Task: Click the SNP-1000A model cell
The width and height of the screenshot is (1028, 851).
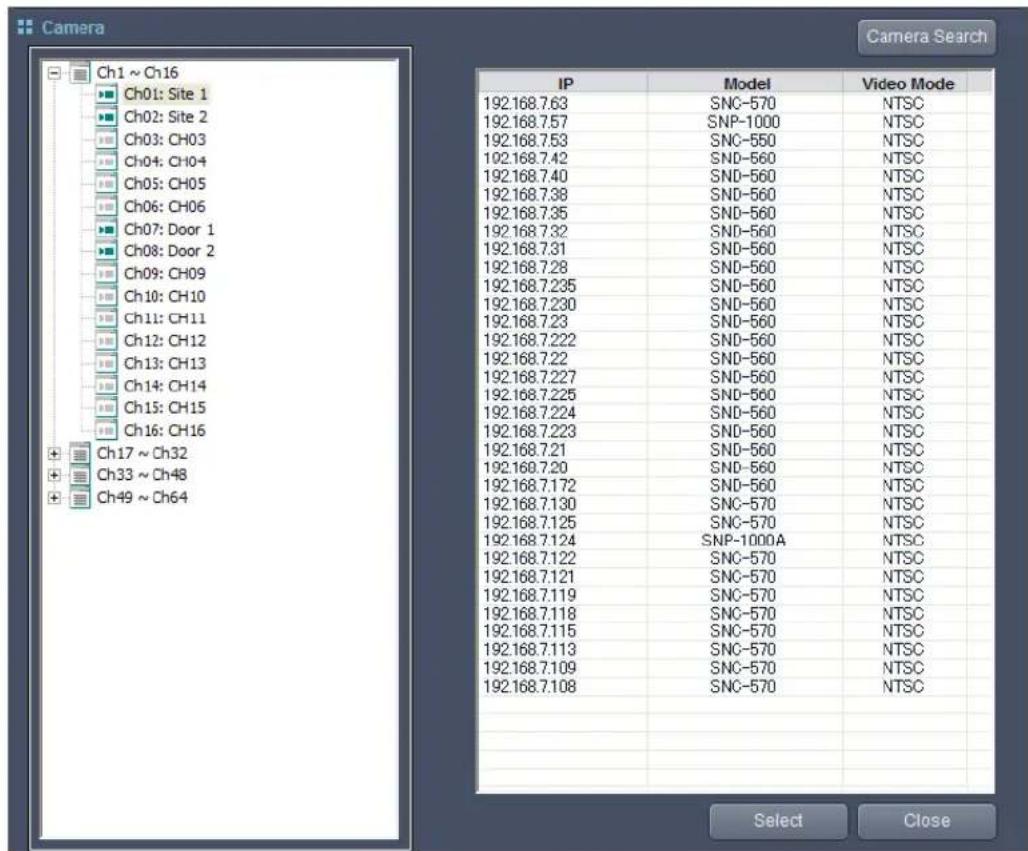Action: (x=743, y=541)
